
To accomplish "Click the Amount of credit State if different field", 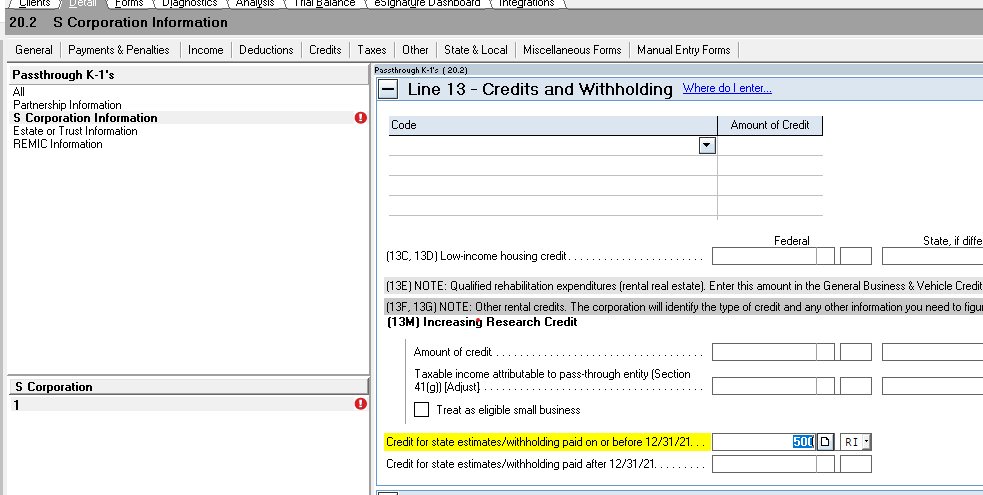I will click(932, 352).
